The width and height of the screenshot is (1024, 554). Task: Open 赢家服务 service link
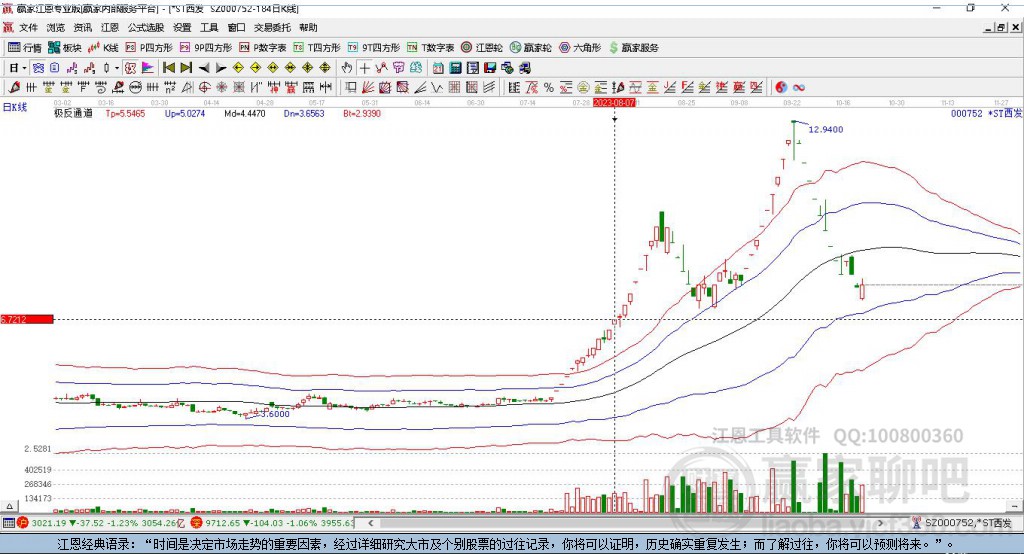tap(633, 48)
